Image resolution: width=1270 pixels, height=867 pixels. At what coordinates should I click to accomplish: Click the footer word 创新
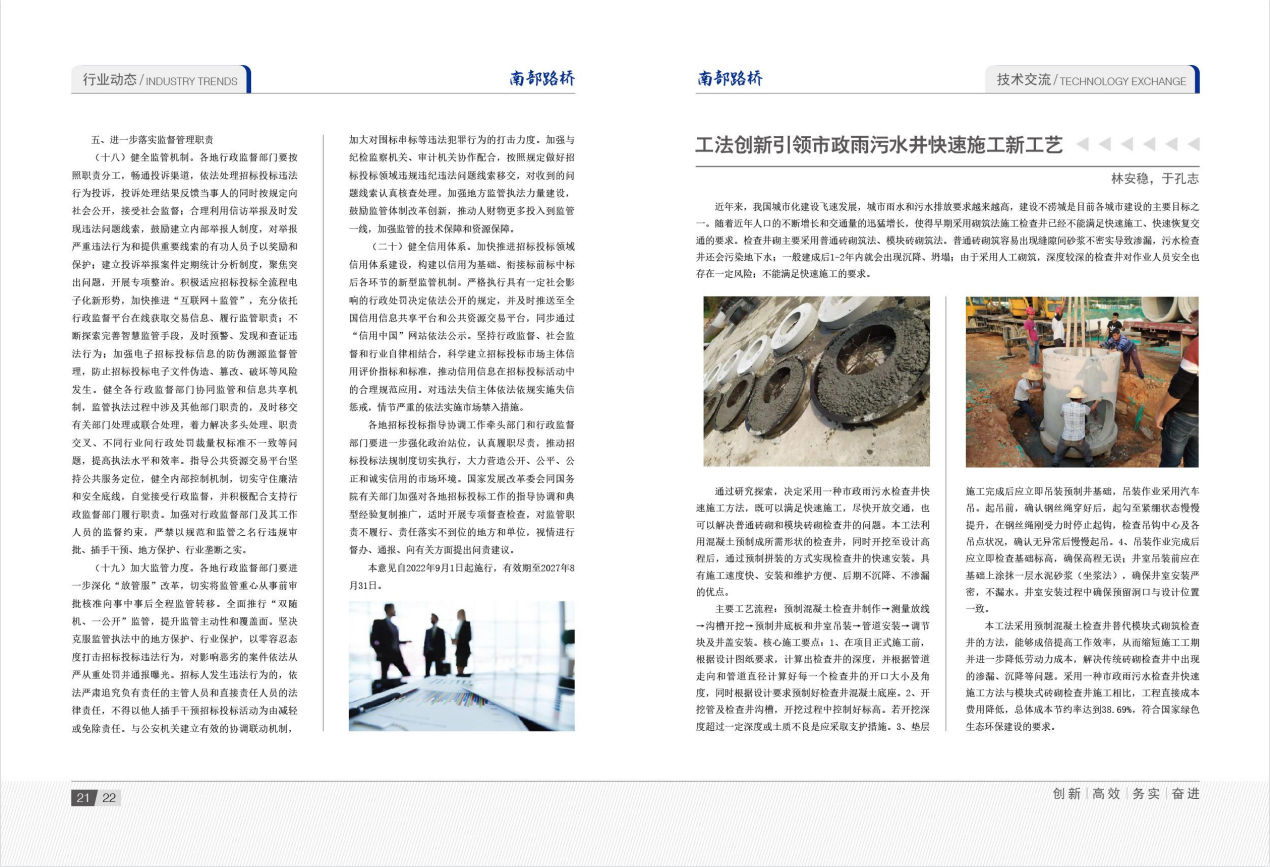(1067, 794)
